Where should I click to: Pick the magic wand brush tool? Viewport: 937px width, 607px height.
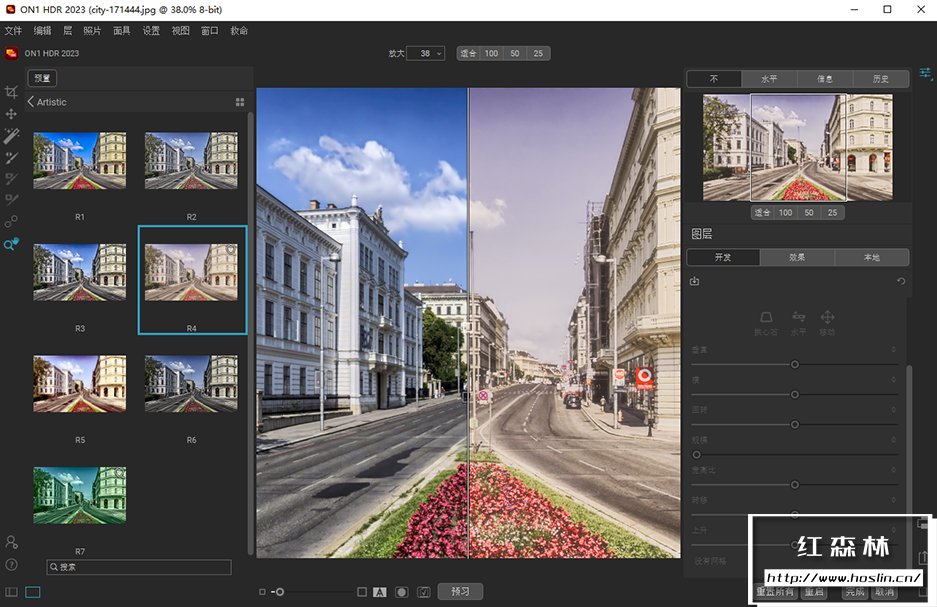point(11,136)
